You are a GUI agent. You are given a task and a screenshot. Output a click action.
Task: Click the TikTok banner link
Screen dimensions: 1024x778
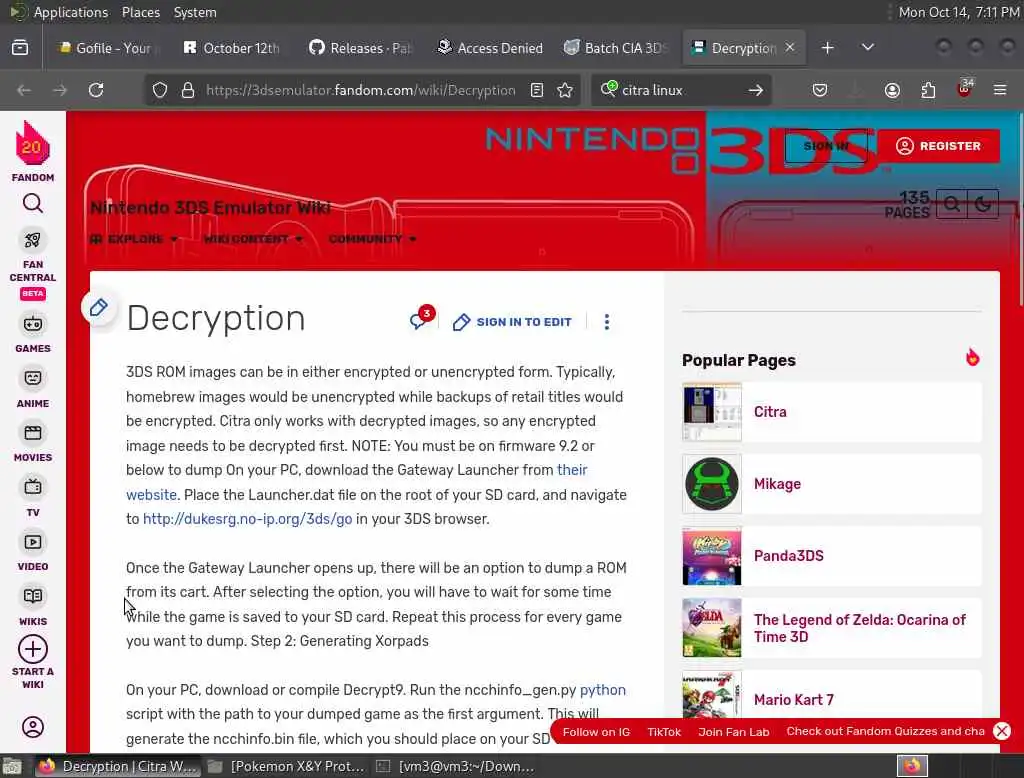click(x=664, y=732)
